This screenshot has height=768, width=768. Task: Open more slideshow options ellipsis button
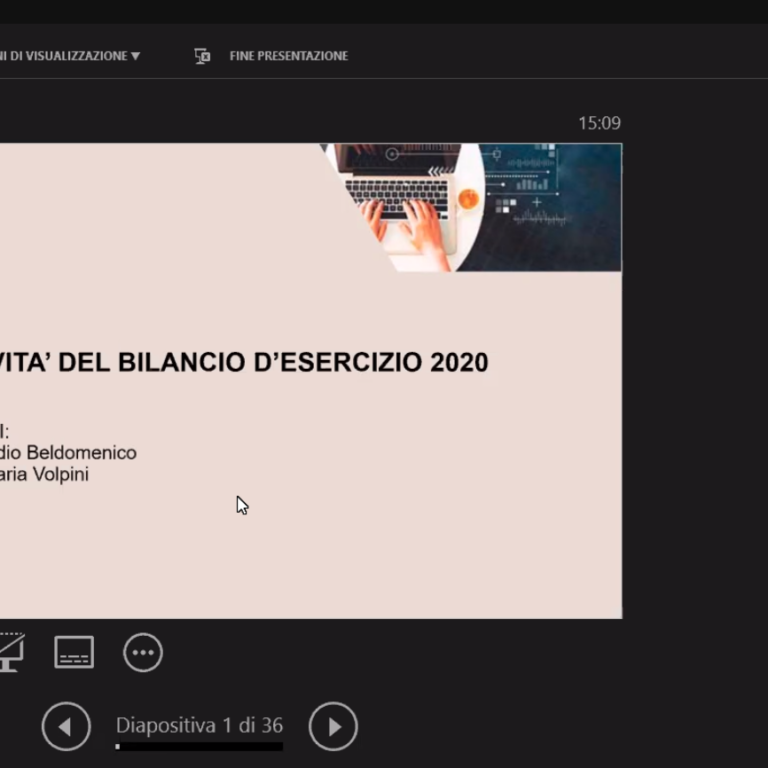point(143,652)
